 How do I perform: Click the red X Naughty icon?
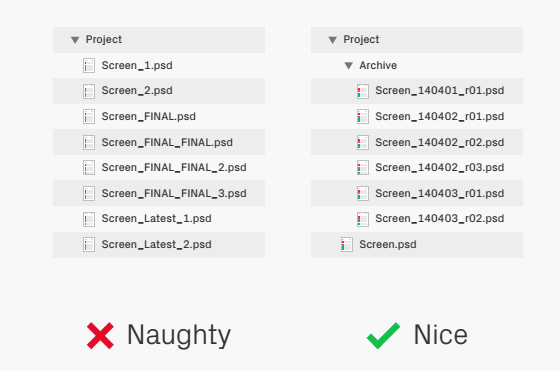[100, 336]
